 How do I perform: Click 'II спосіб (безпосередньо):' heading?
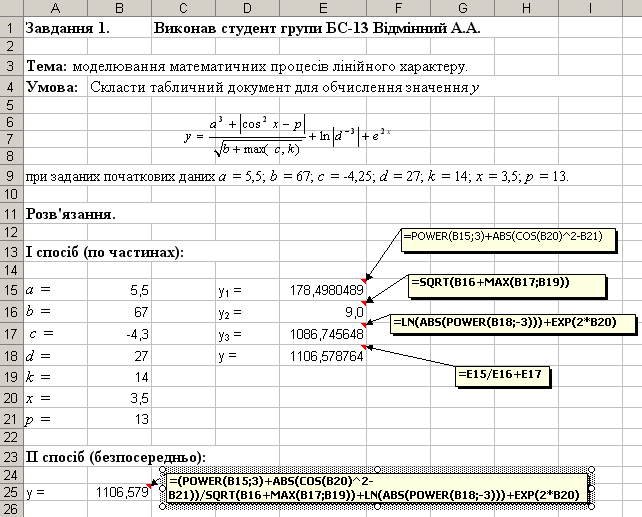(116, 457)
